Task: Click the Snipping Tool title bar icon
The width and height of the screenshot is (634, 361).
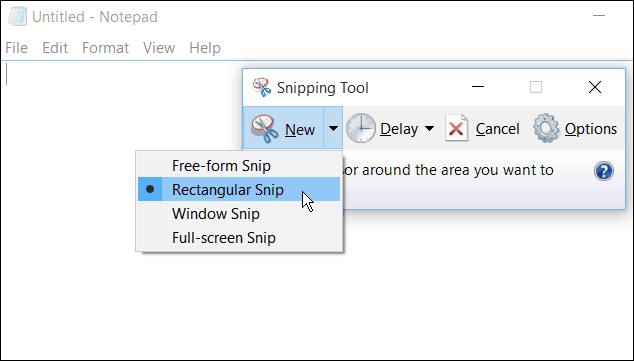Action: pyautogui.click(x=262, y=87)
